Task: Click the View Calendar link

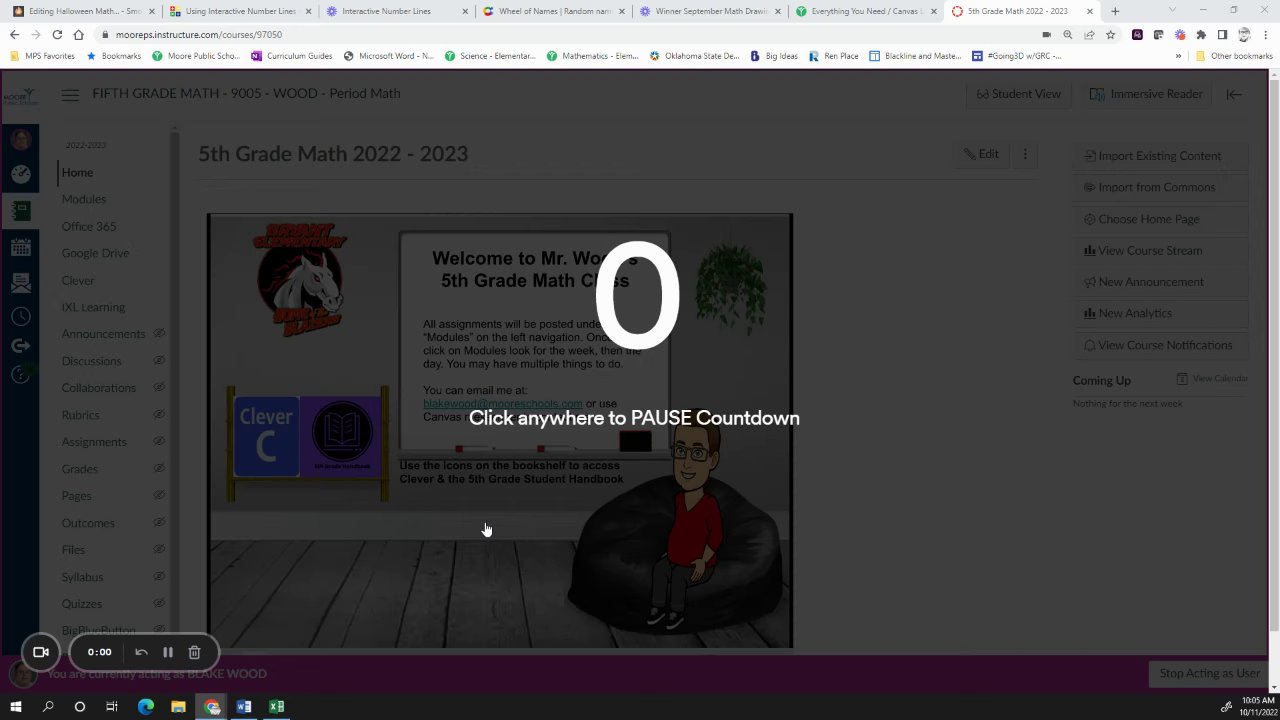Action: click(1212, 379)
